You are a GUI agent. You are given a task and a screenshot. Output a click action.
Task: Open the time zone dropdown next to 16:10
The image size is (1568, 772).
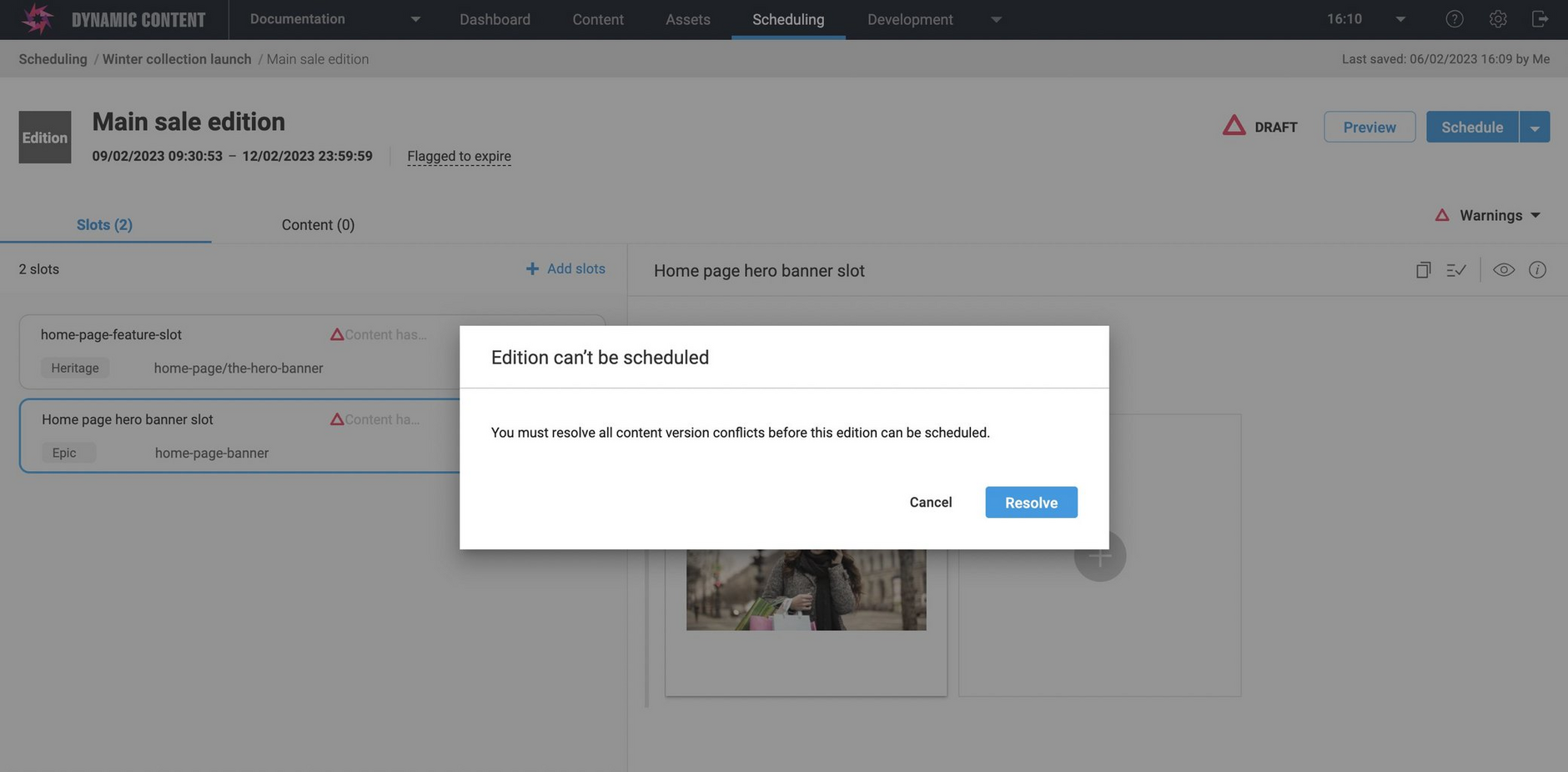click(x=1400, y=19)
